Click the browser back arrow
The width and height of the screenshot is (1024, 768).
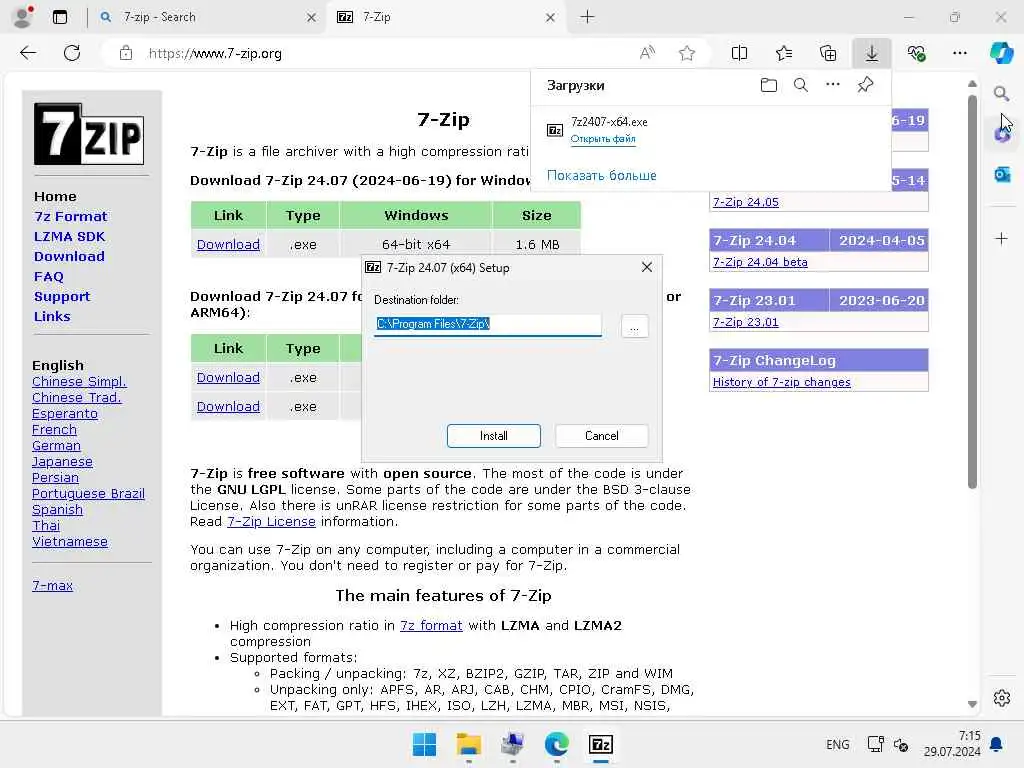(28, 53)
